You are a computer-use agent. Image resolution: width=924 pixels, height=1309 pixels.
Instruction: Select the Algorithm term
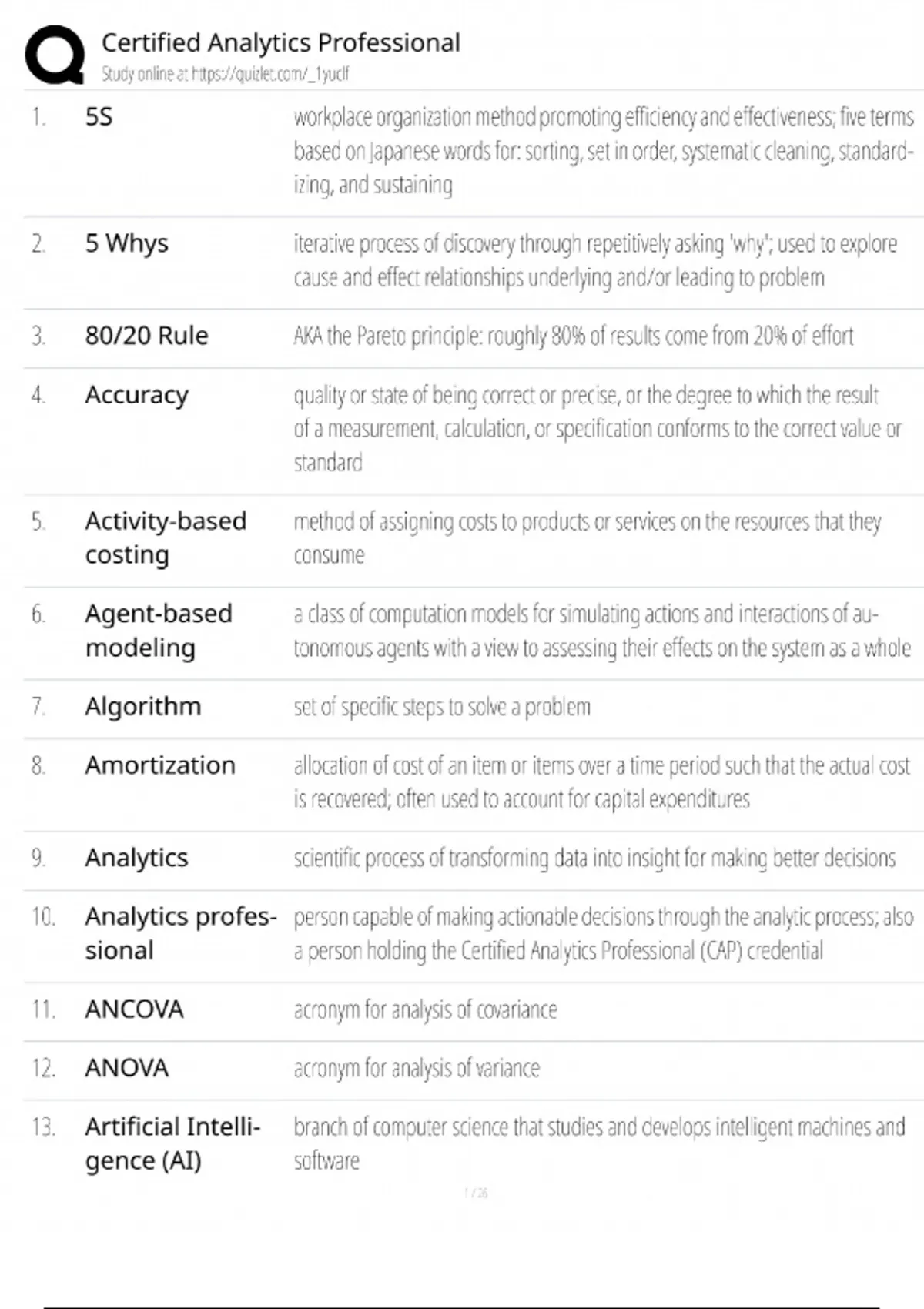(x=143, y=706)
